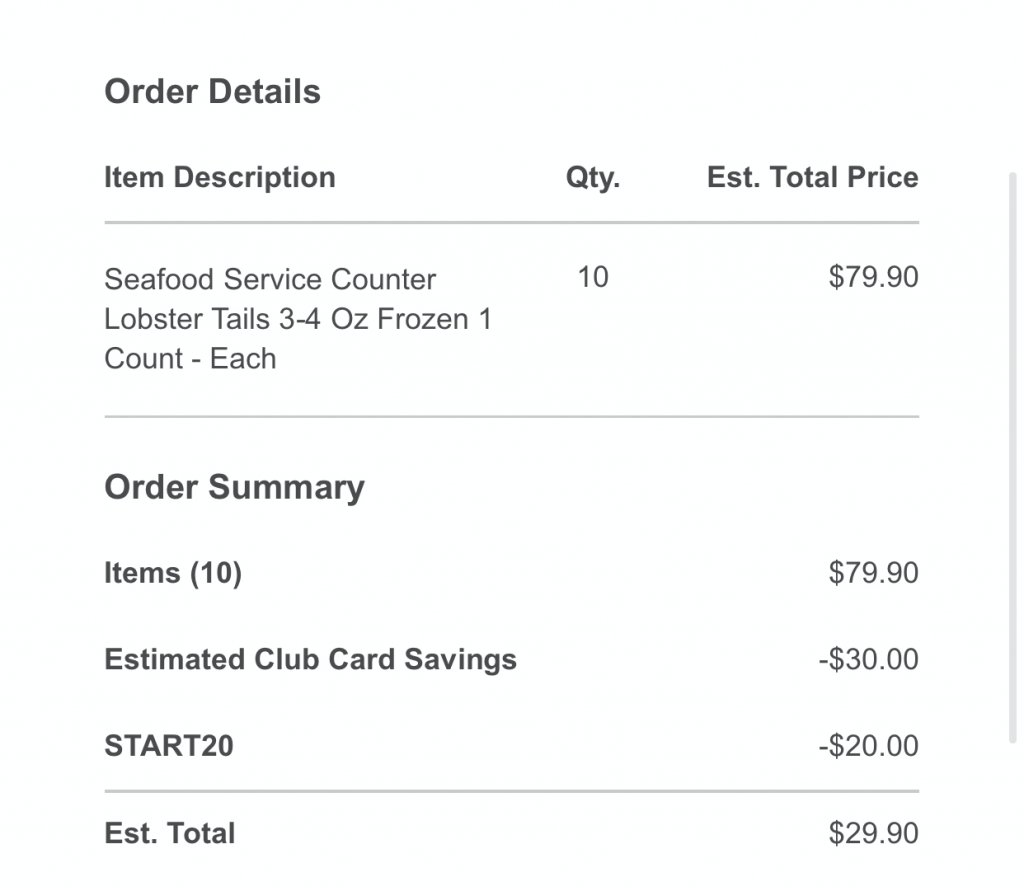Click the divider line above Order Summary
The height and width of the screenshot is (891, 1024).
[511, 416]
